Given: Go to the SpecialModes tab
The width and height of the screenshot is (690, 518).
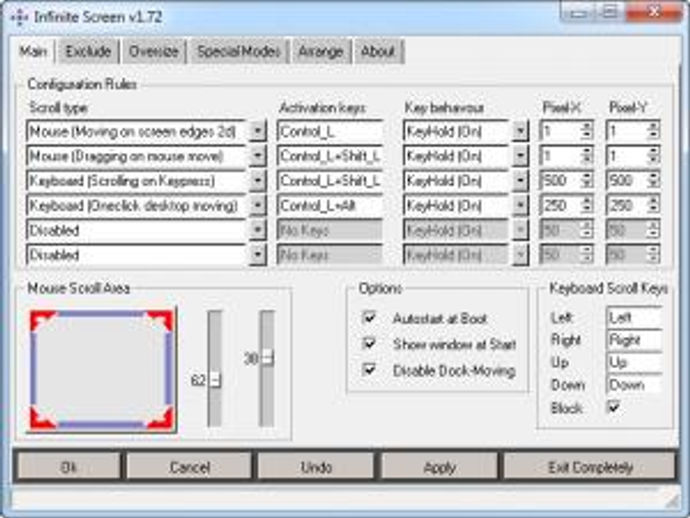Looking at the screenshot, I should coord(239,51).
